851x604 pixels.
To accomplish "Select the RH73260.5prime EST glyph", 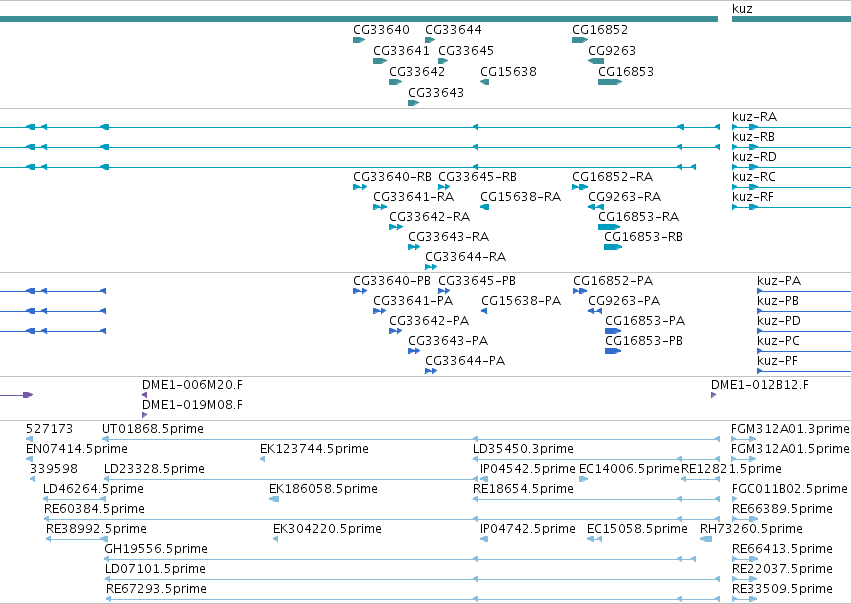I will [x=706, y=539].
